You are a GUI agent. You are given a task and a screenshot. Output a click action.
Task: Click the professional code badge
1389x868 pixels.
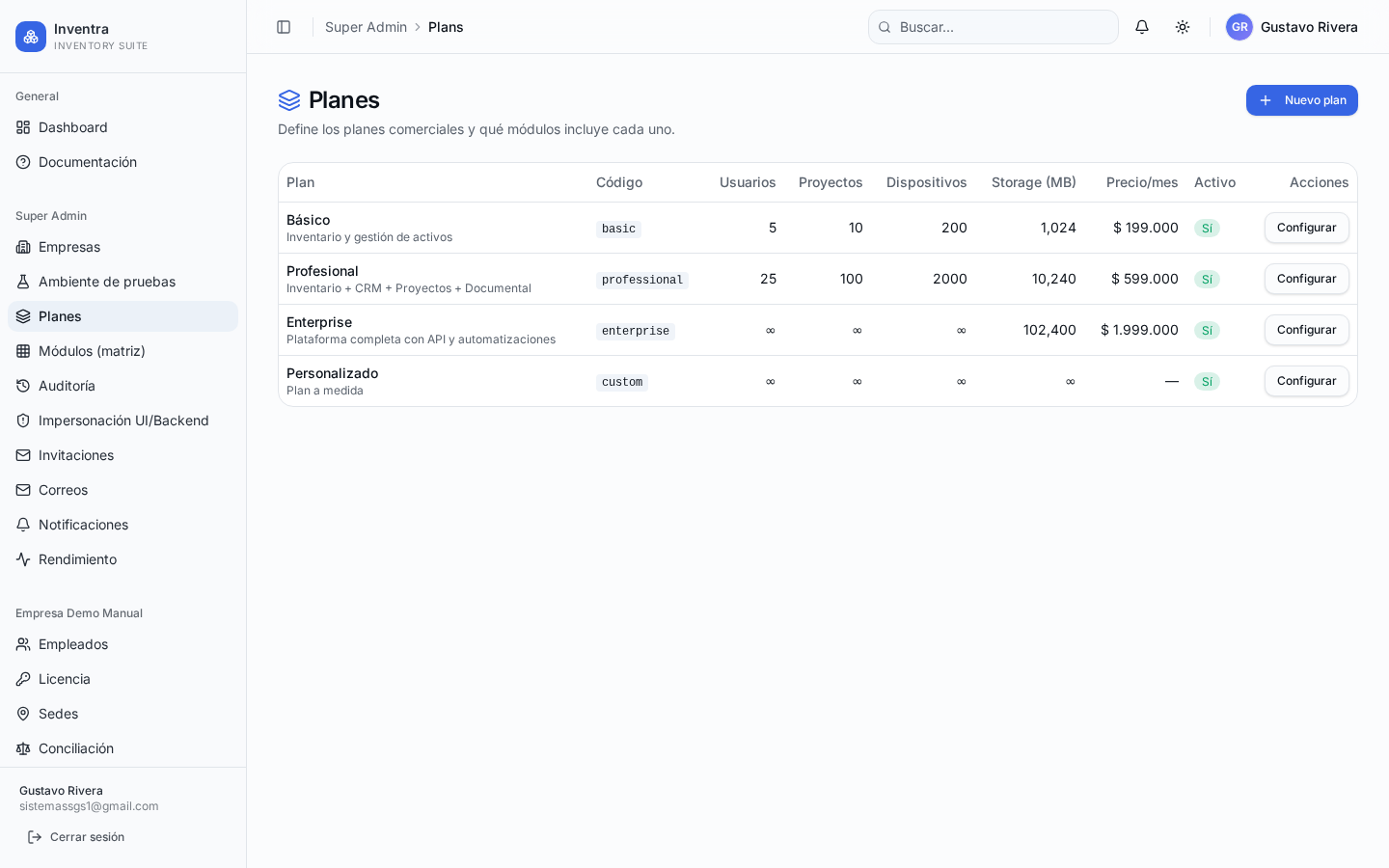(x=642, y=280)
